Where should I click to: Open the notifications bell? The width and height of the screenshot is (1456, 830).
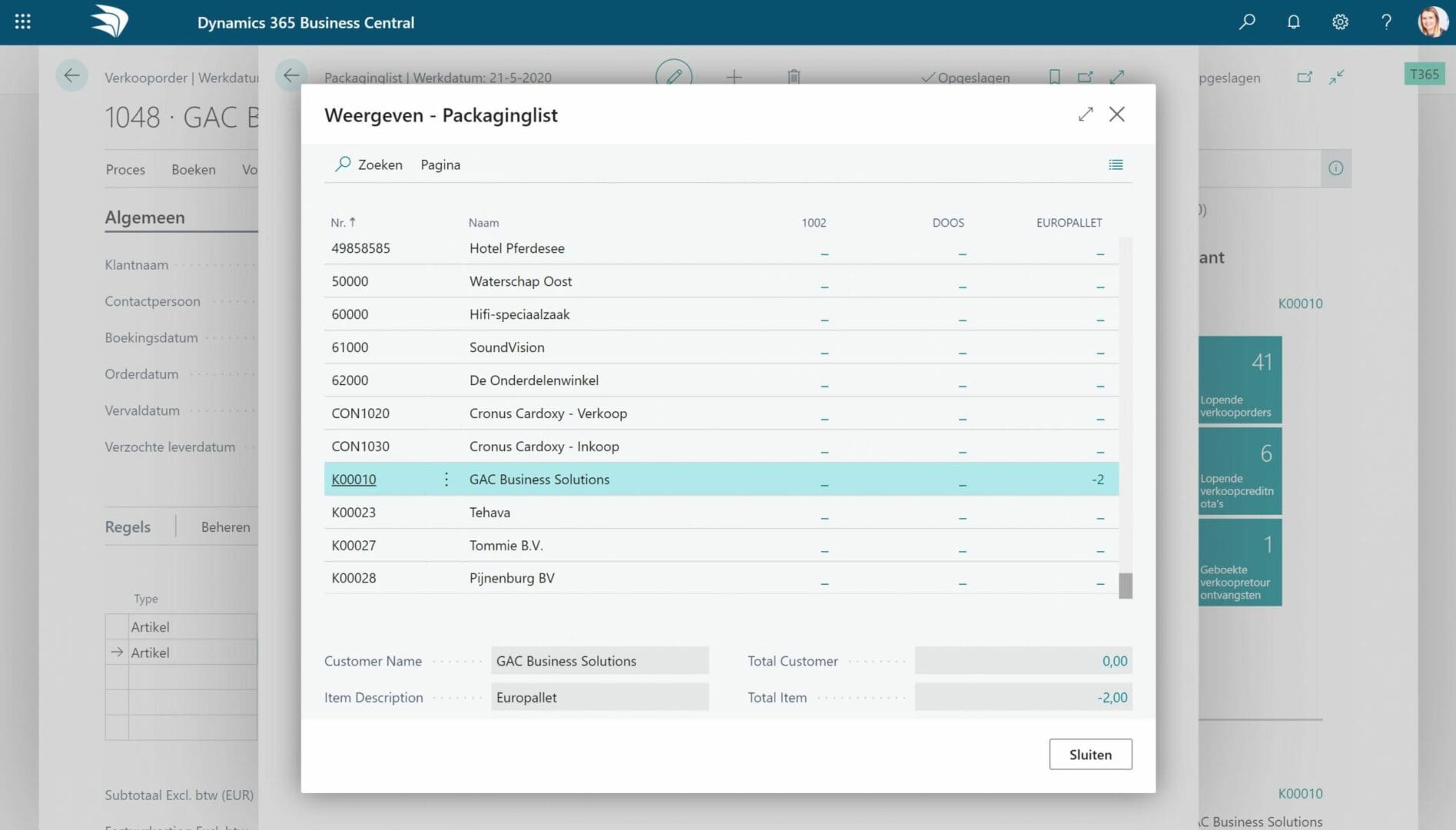pos(1294,22)
